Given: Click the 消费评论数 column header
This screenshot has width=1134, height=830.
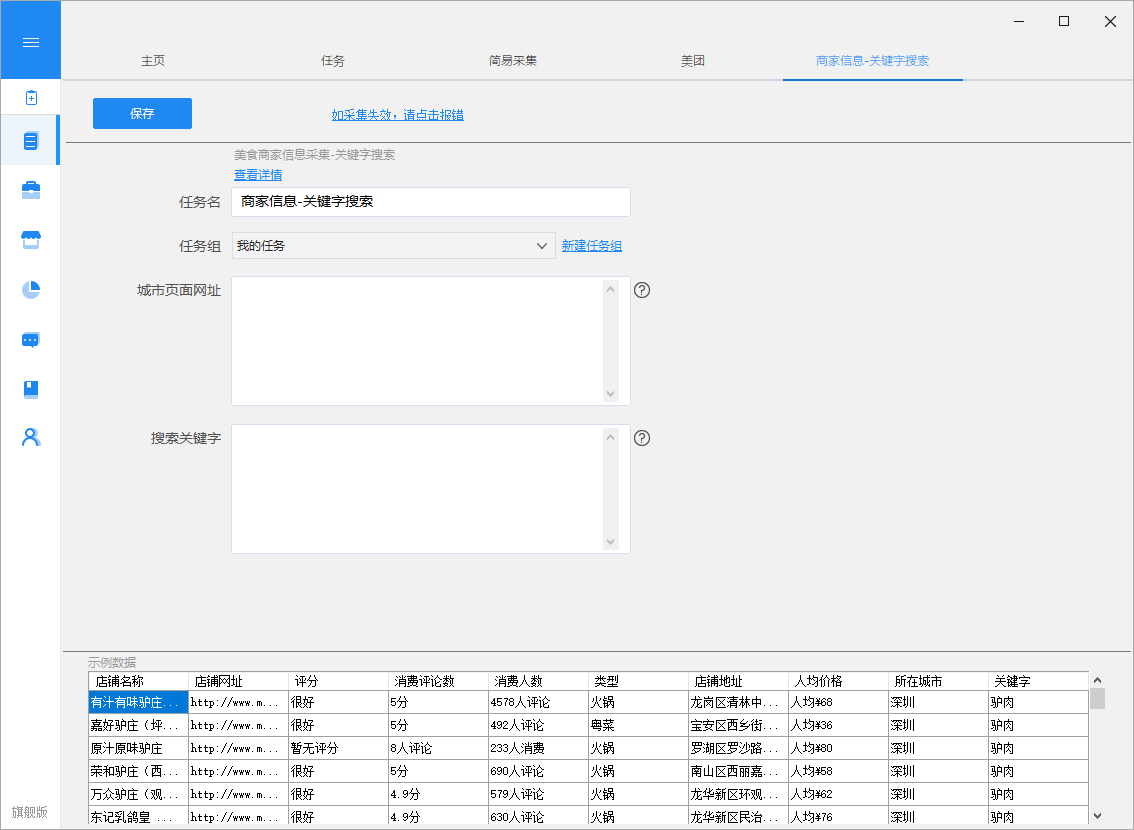Looking at the screenshot, I should point(438,681).
